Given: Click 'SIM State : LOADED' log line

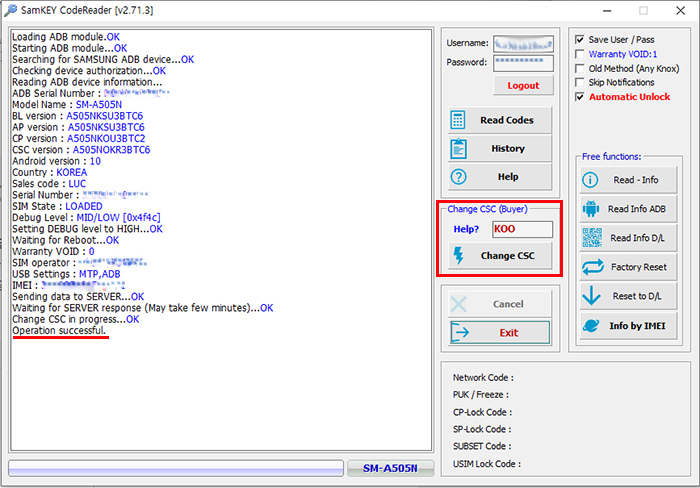Looking at the screenshot, I should pos(57,206).
